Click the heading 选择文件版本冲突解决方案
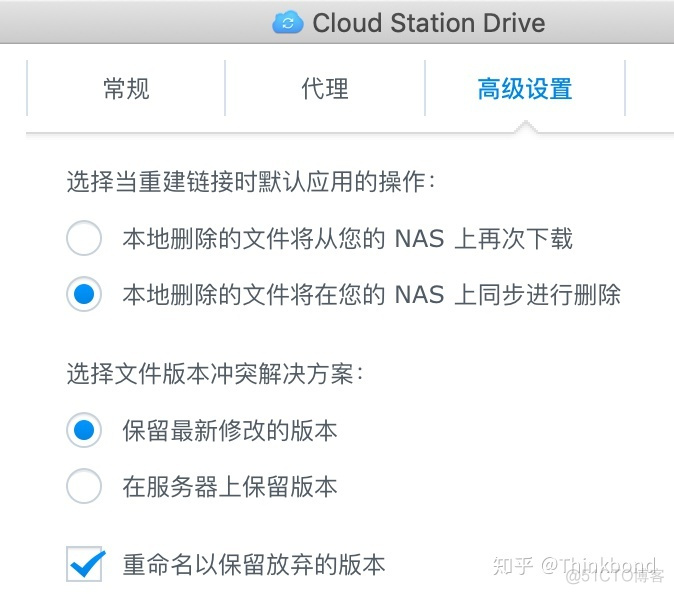Viewport: 674px width, 594px height. point(215,374)
